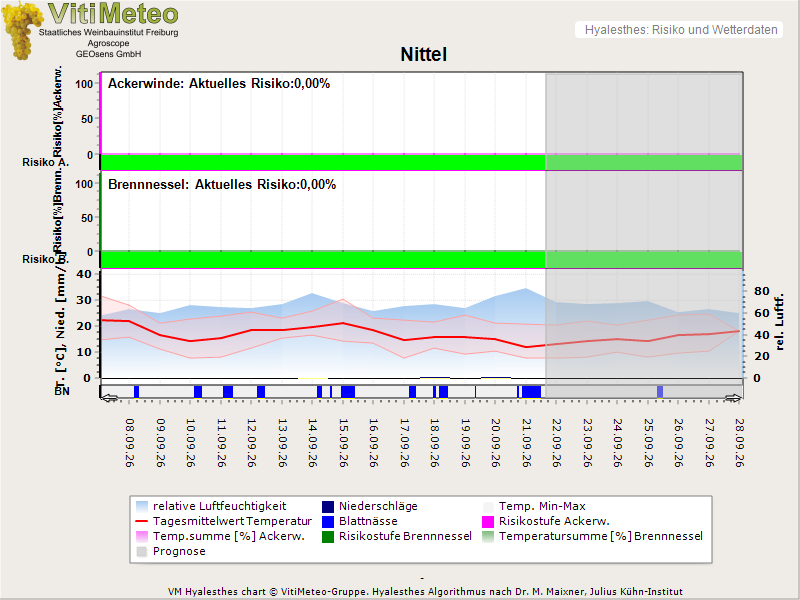This screenshot has height=600, width=800.
Task: Click the Temp.summe [%] Ackerw. legend swatch
Action: pos(142,536)
